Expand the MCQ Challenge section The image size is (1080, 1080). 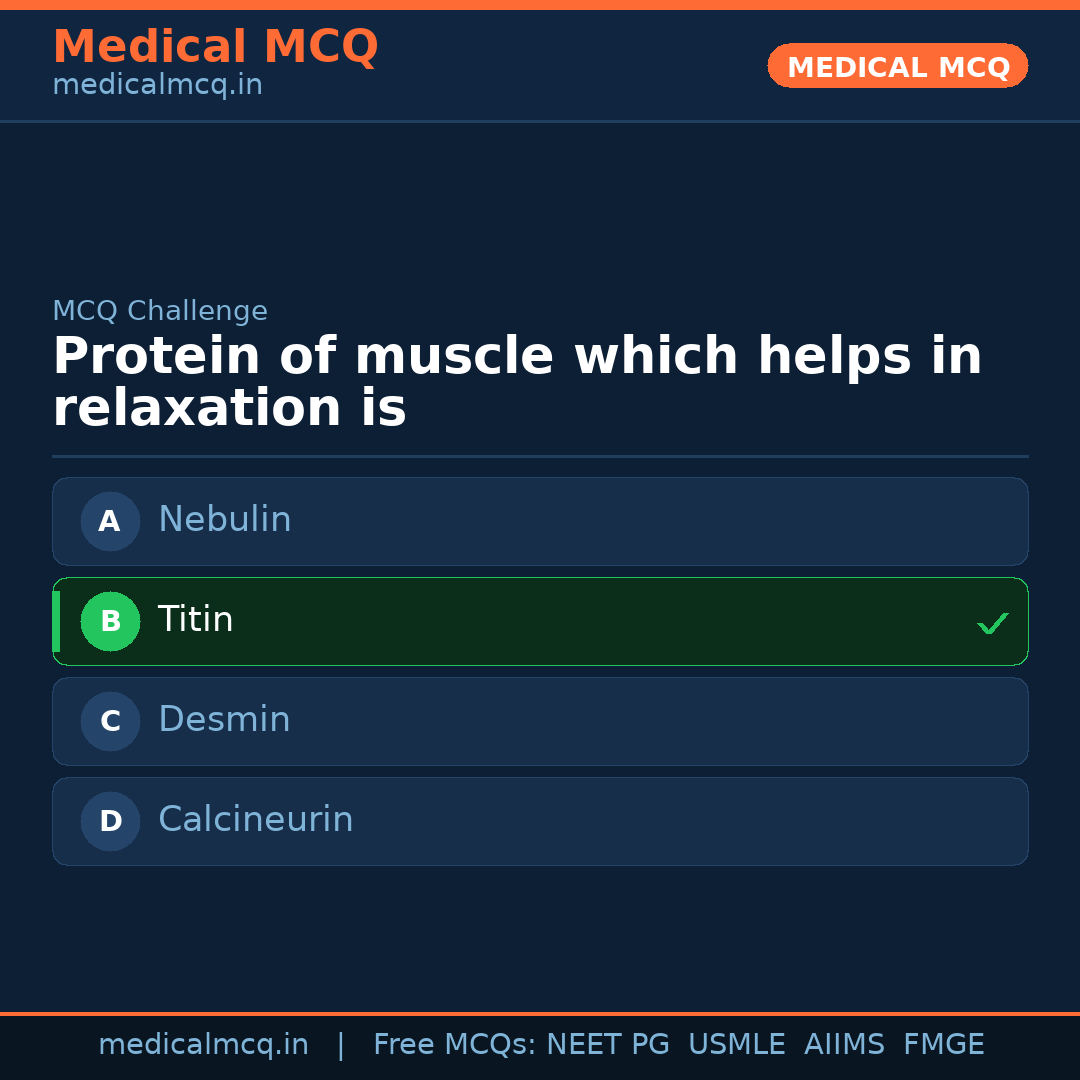pos(159,311)
